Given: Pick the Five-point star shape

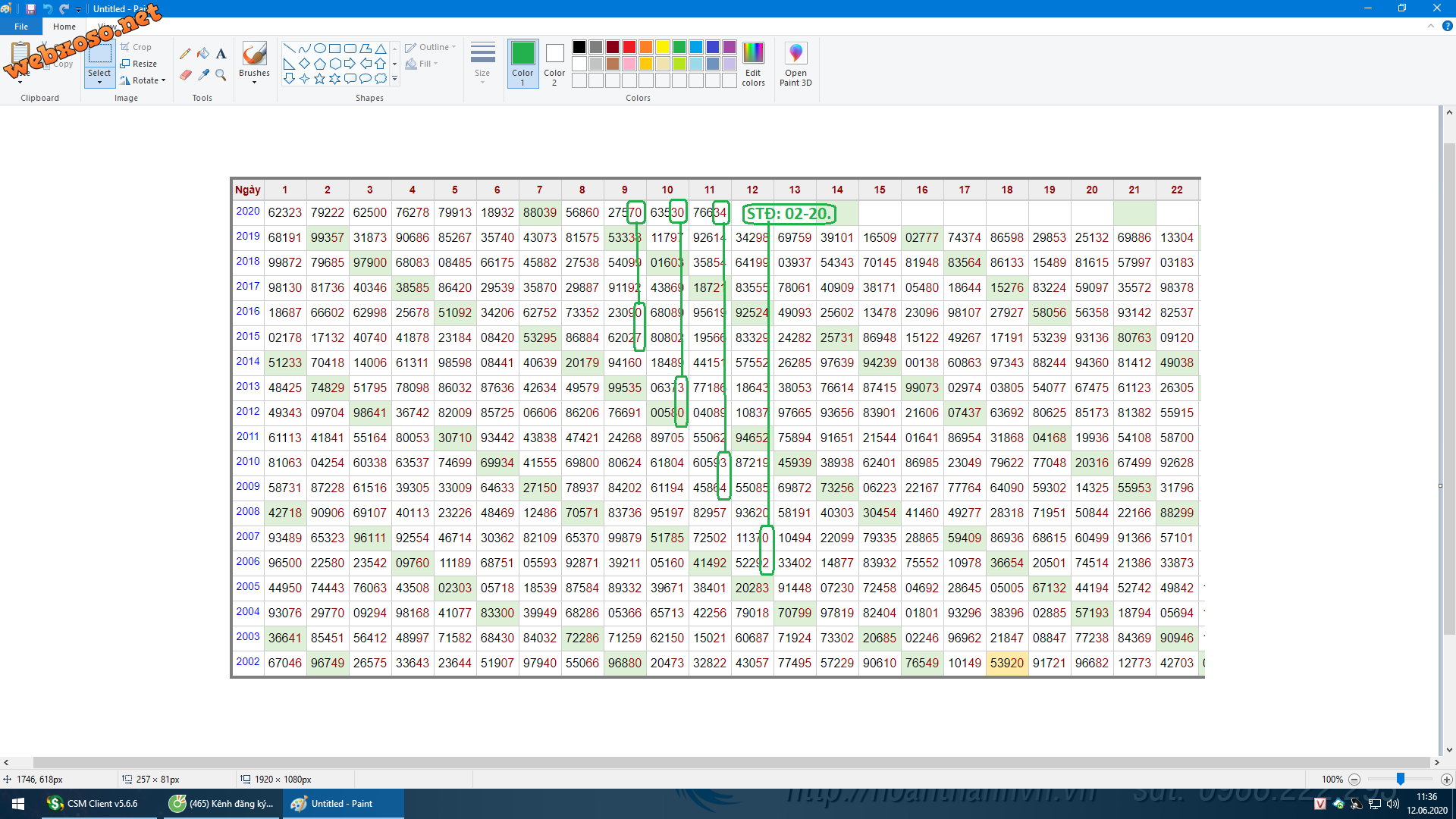Looking at the screenshot, I should tap(319, 78).
